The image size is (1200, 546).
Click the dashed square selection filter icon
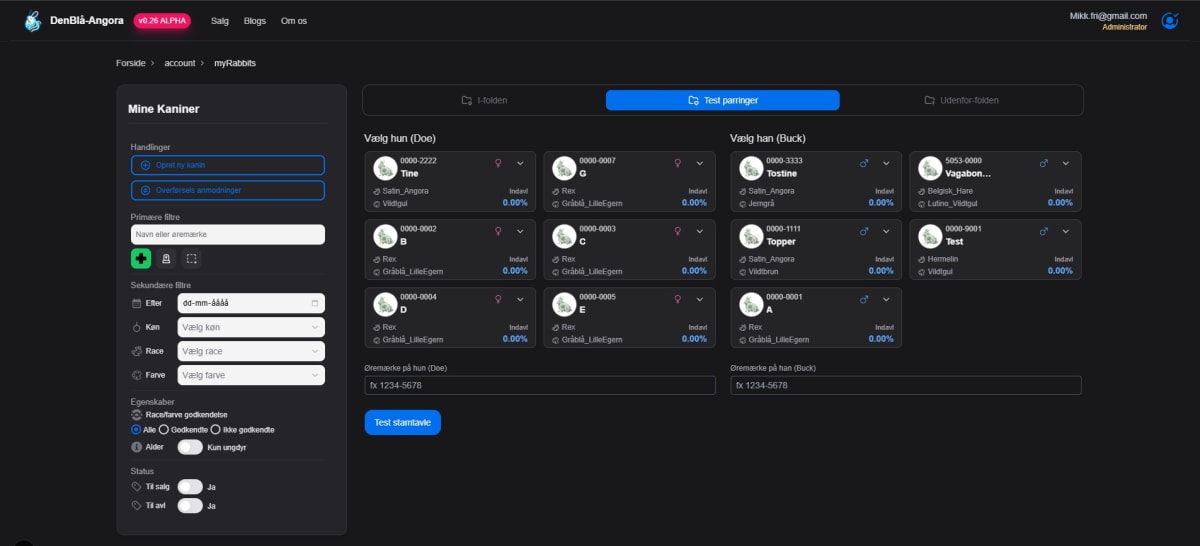(191, 259)
